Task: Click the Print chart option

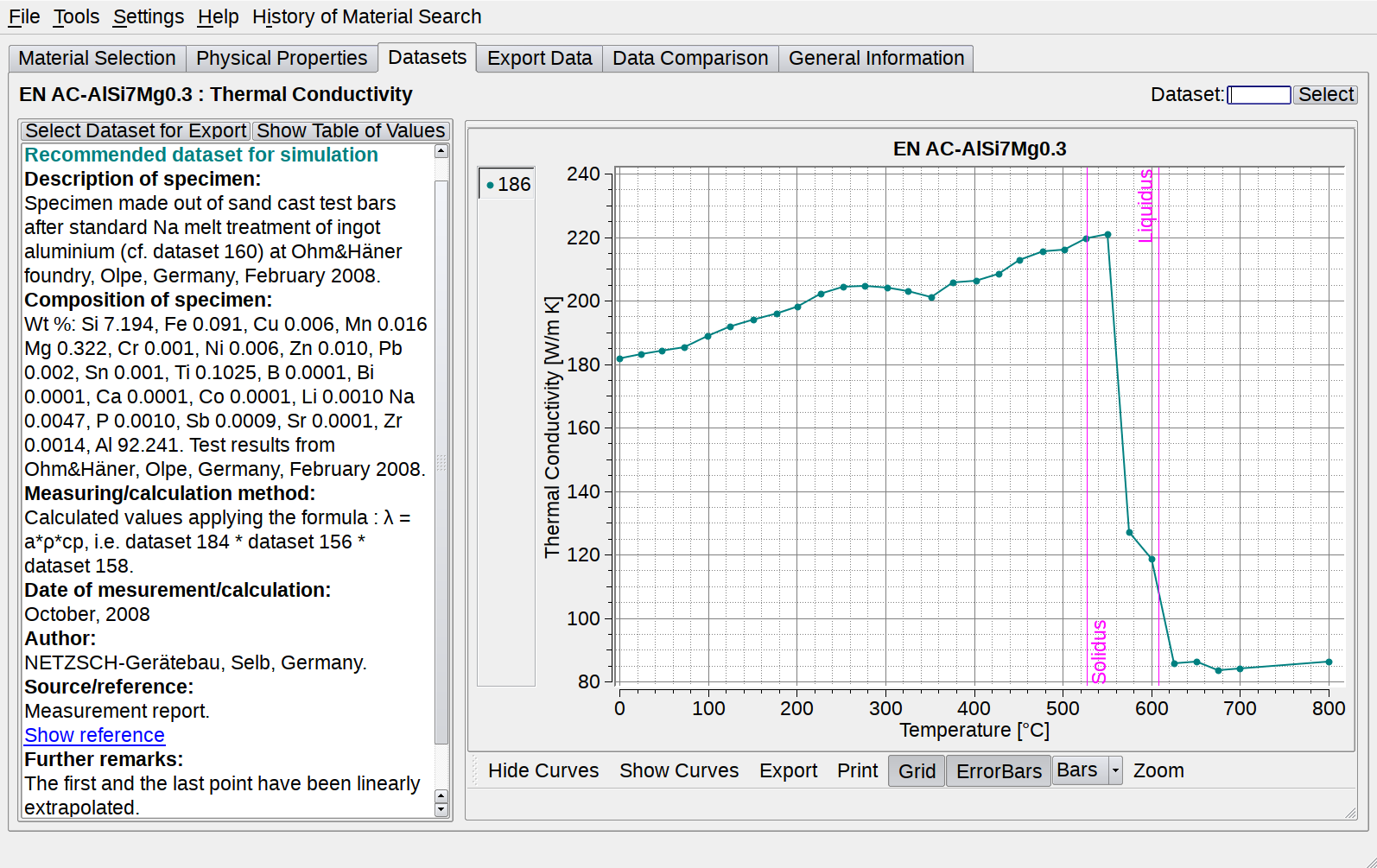Action: click(857, 770)
